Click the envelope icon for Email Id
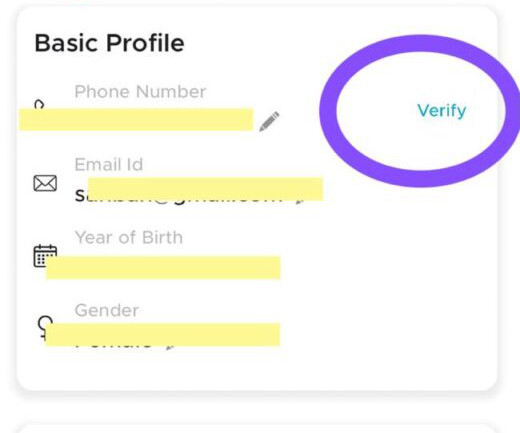Image resolution: width=520 pixels, height=433 pixels. (45, 183)
